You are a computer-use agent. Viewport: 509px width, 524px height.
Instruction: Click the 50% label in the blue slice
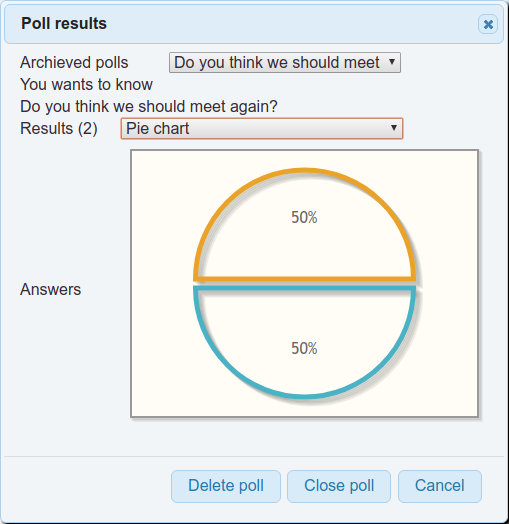[x=304, y=348]
